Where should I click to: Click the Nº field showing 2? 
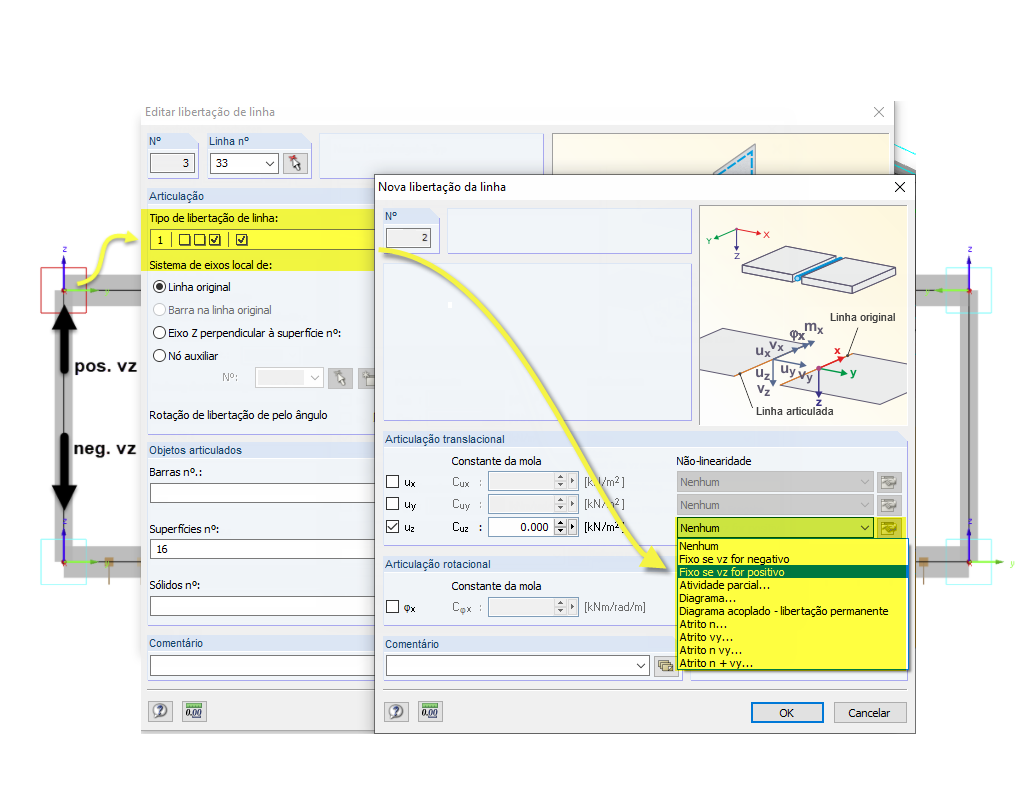(408, 238)
